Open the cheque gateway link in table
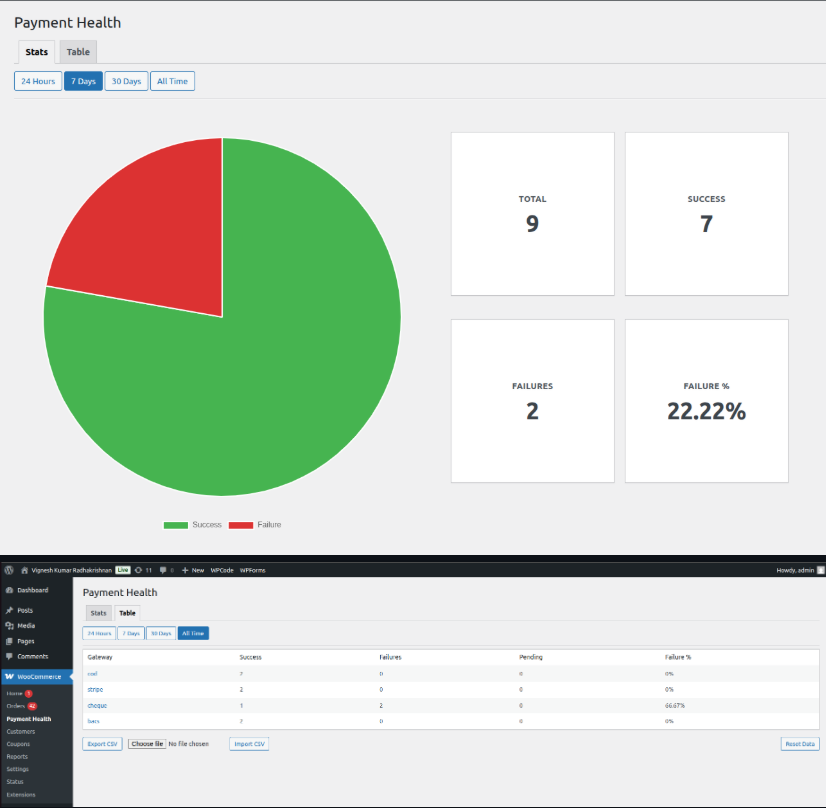 (96, 705)
